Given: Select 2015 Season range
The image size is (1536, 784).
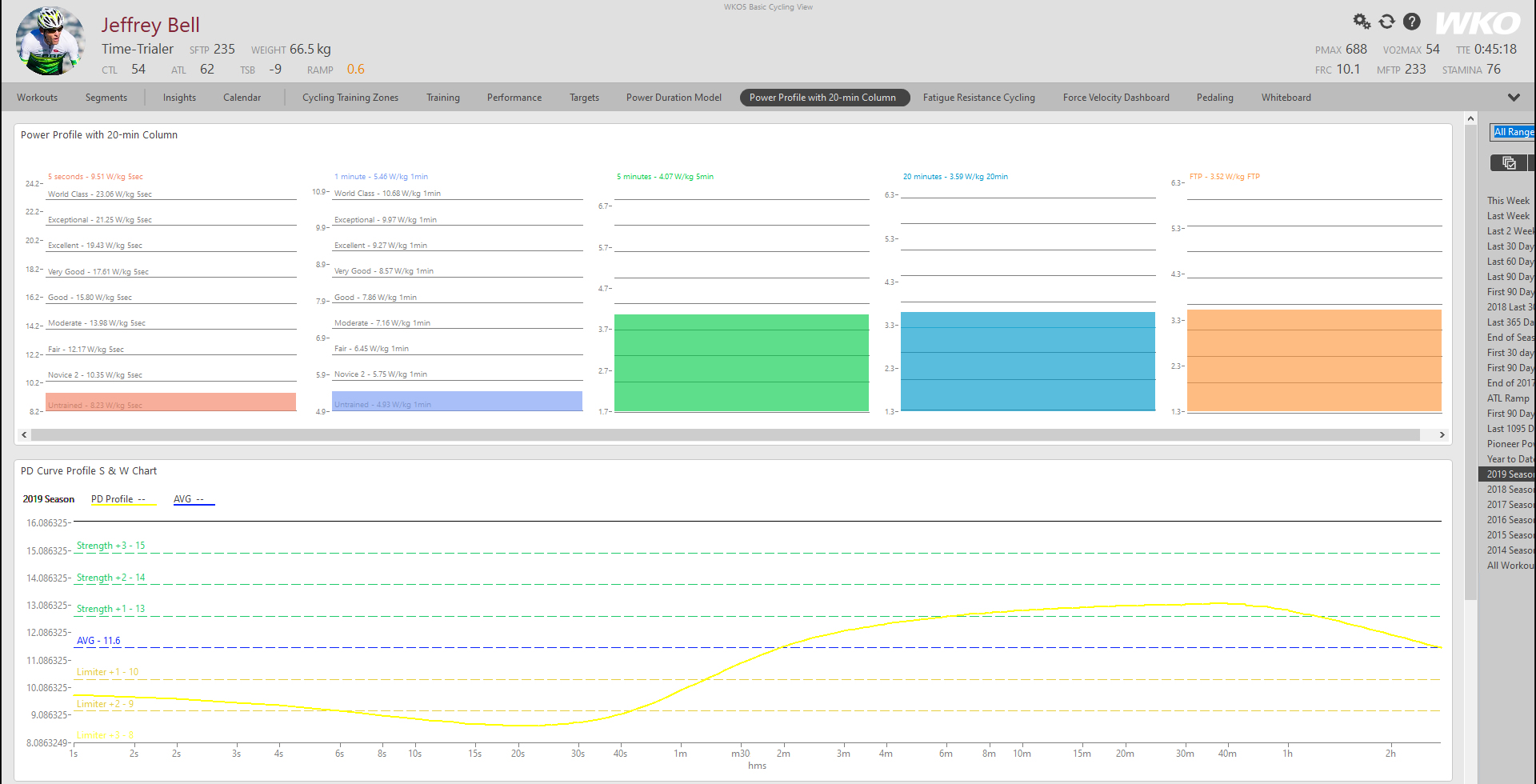Looking at the screenshot, I should 1510,535.
